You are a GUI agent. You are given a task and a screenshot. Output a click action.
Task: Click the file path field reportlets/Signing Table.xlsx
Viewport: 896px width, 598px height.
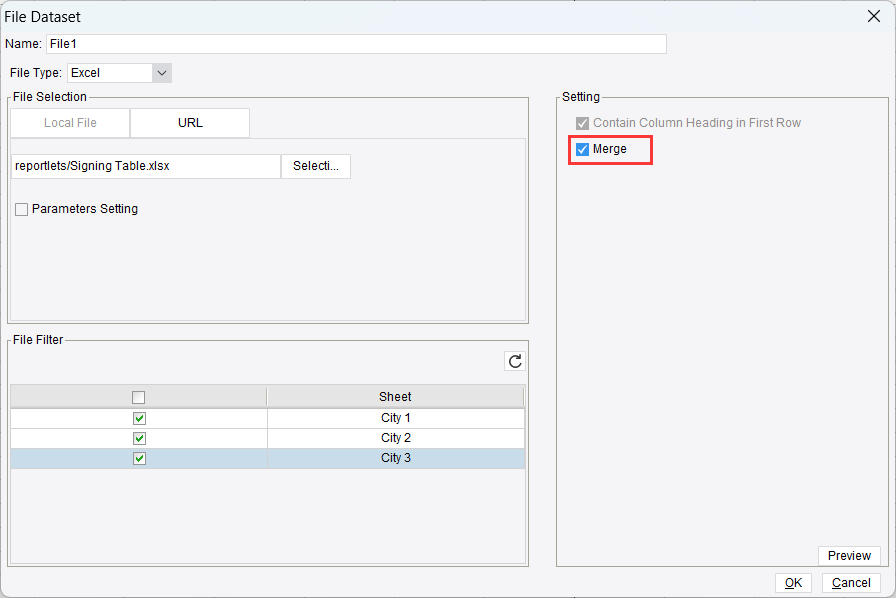(x=146, y=166)
